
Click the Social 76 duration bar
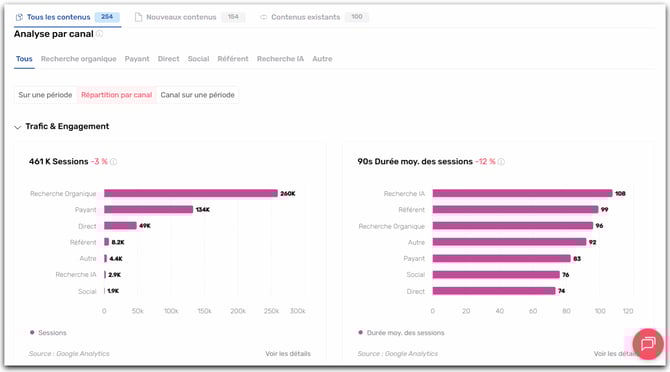click(x=496, y=275)
